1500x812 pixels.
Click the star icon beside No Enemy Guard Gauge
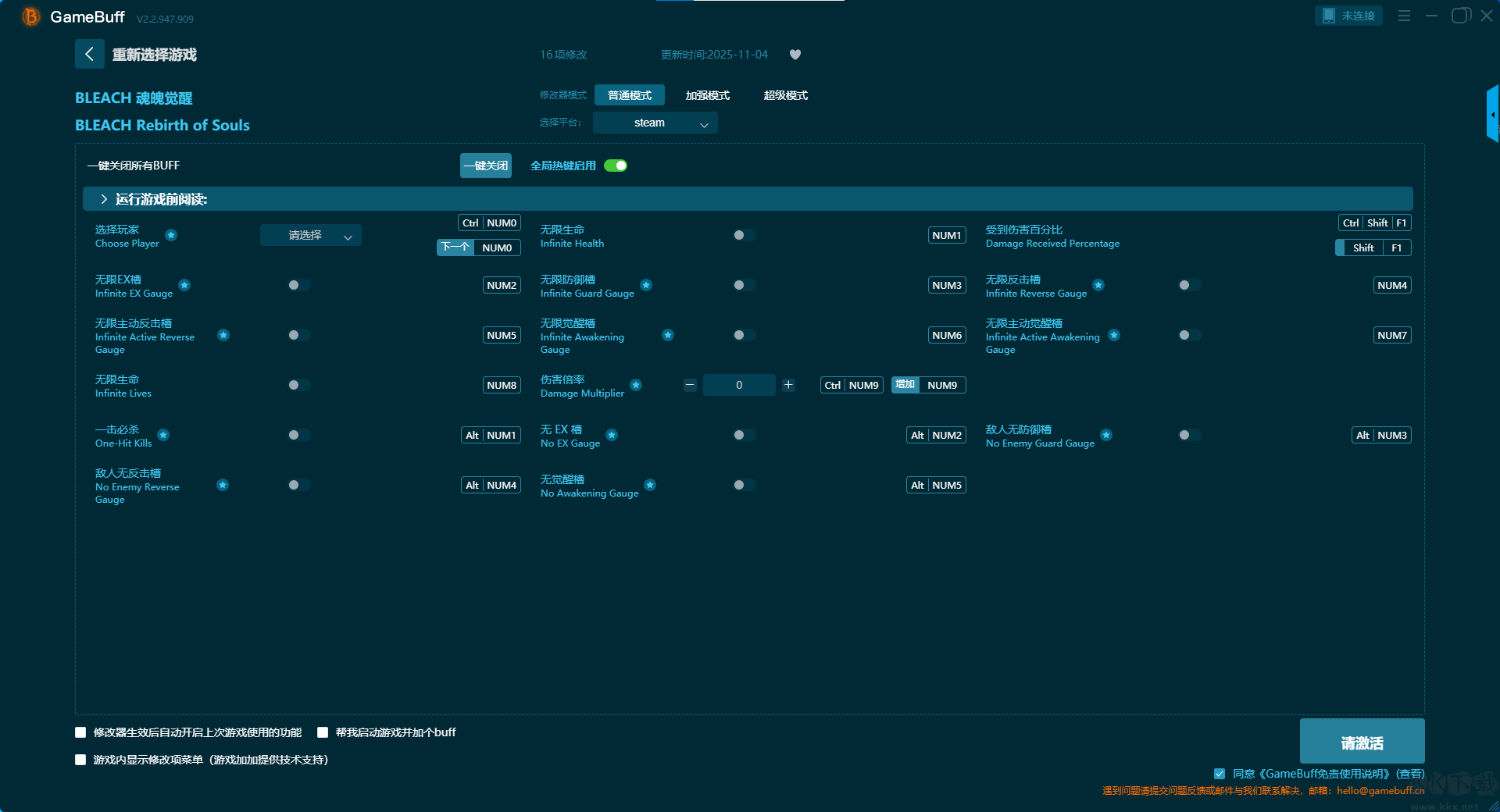pyautogui.click(x=1106, y=435)
